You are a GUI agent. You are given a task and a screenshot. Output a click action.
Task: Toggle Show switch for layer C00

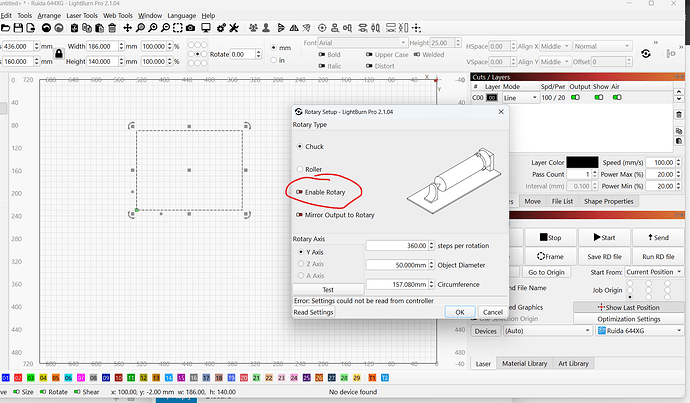click(x=598, y=97)
